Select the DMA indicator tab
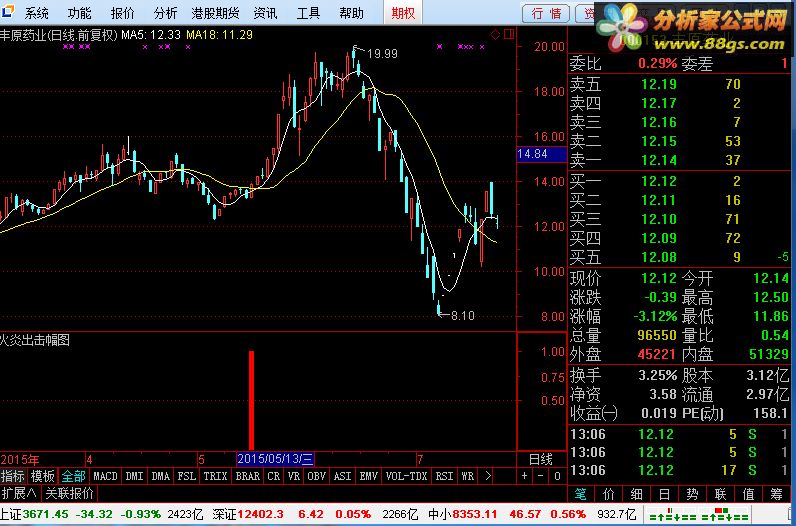Screen dimensions: 796x526 (160, 476)
